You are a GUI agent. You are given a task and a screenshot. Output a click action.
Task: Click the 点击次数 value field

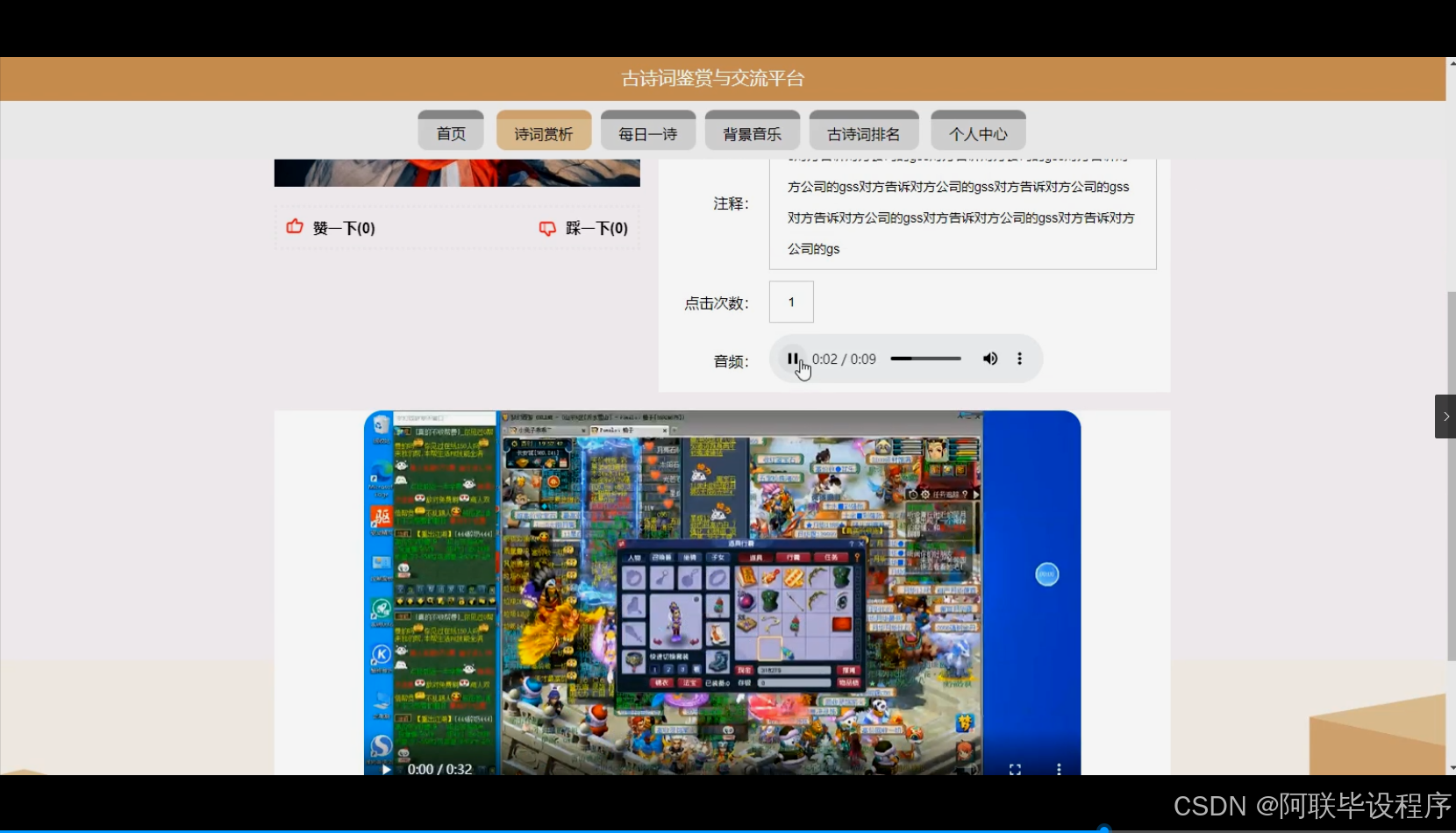coord(791,302)
